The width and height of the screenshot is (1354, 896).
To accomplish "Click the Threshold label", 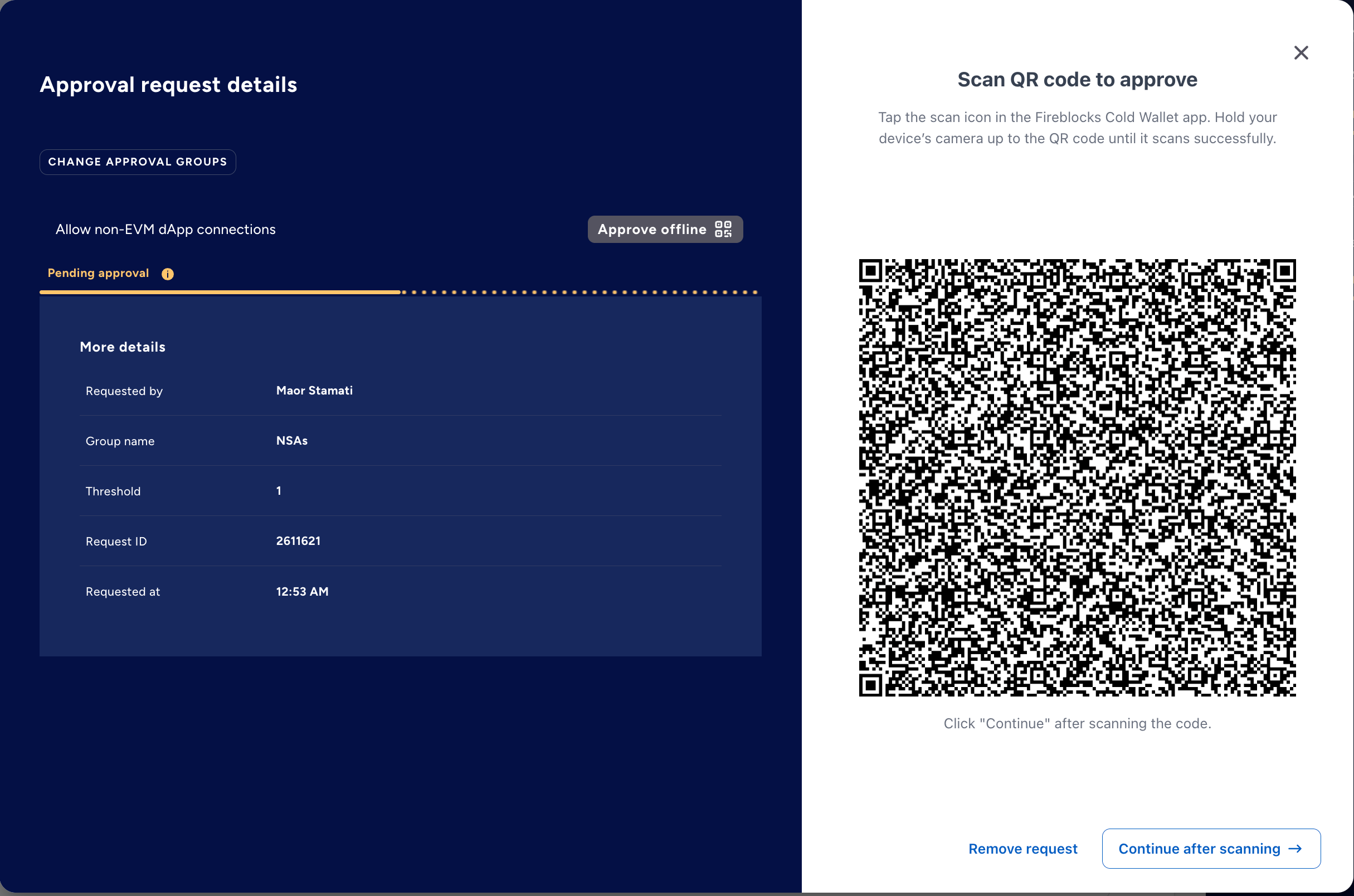I will click(113, 491).
